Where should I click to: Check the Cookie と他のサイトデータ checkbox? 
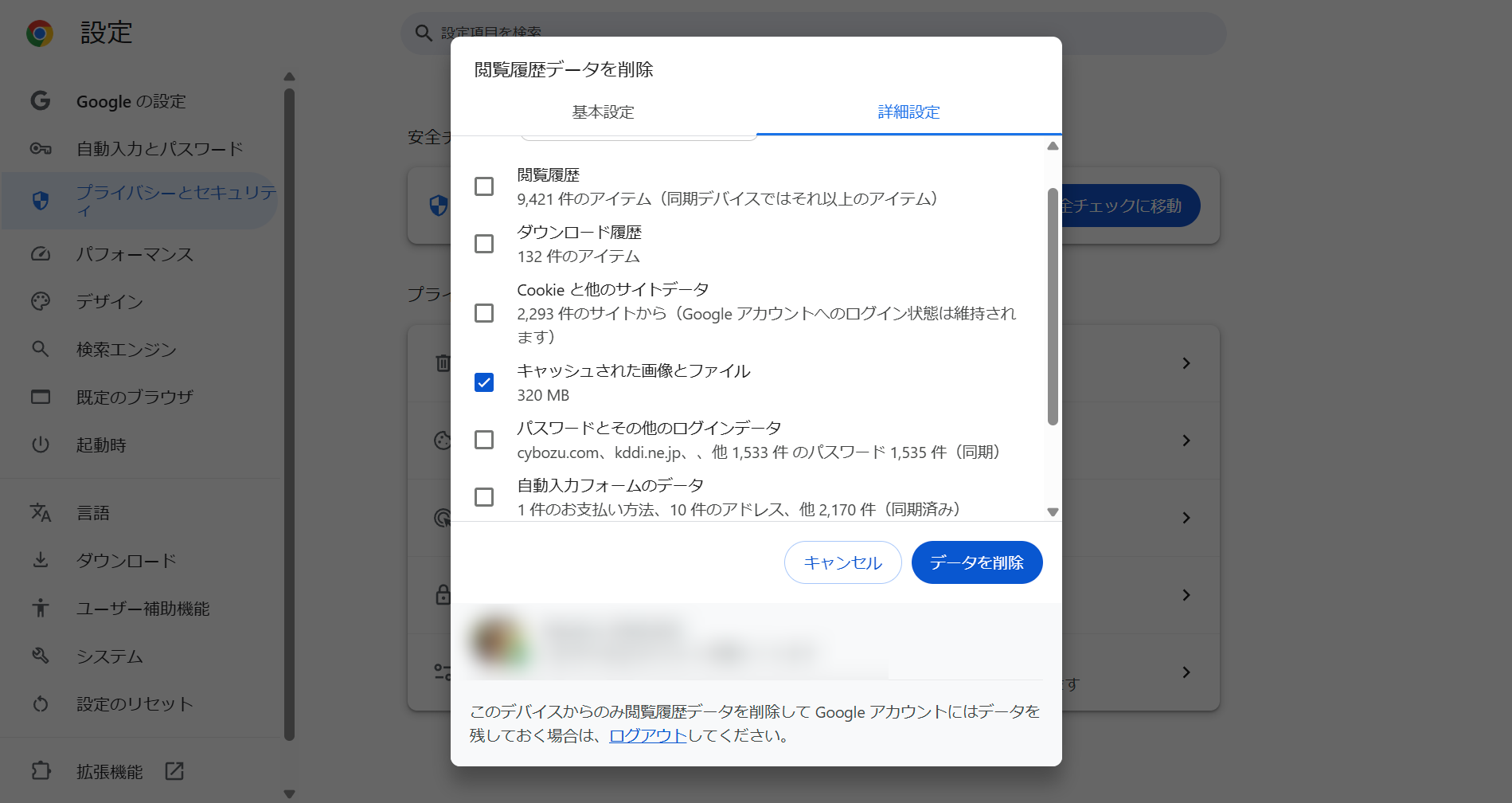[x=484, y=313]
